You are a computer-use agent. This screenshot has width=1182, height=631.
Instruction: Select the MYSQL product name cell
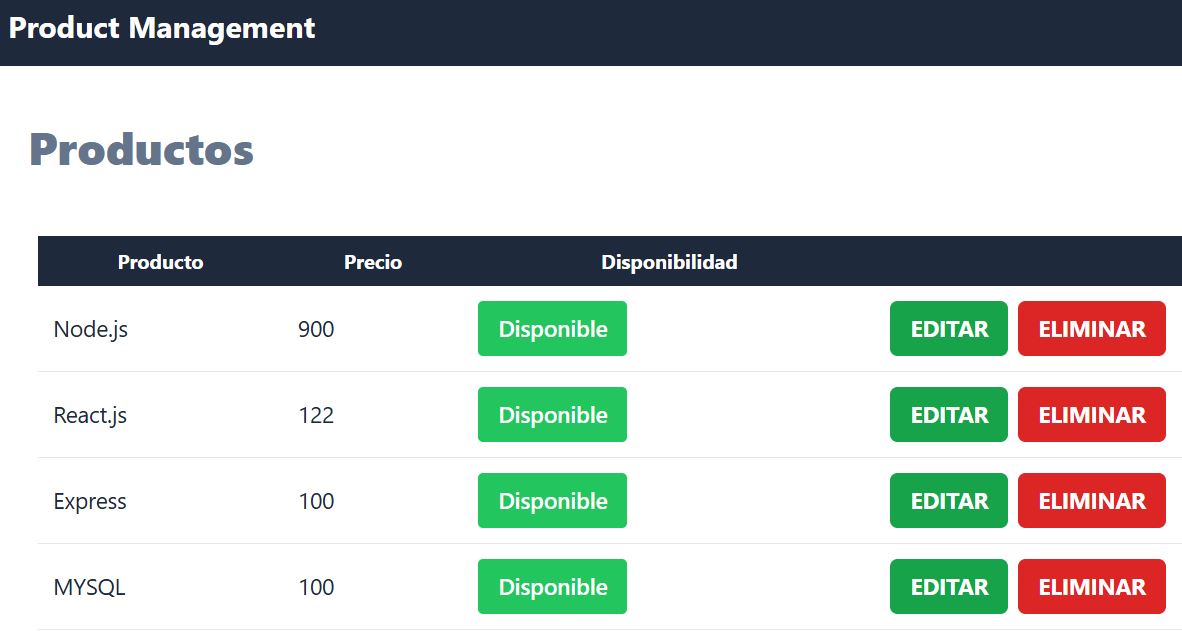[x=90, y=587]
